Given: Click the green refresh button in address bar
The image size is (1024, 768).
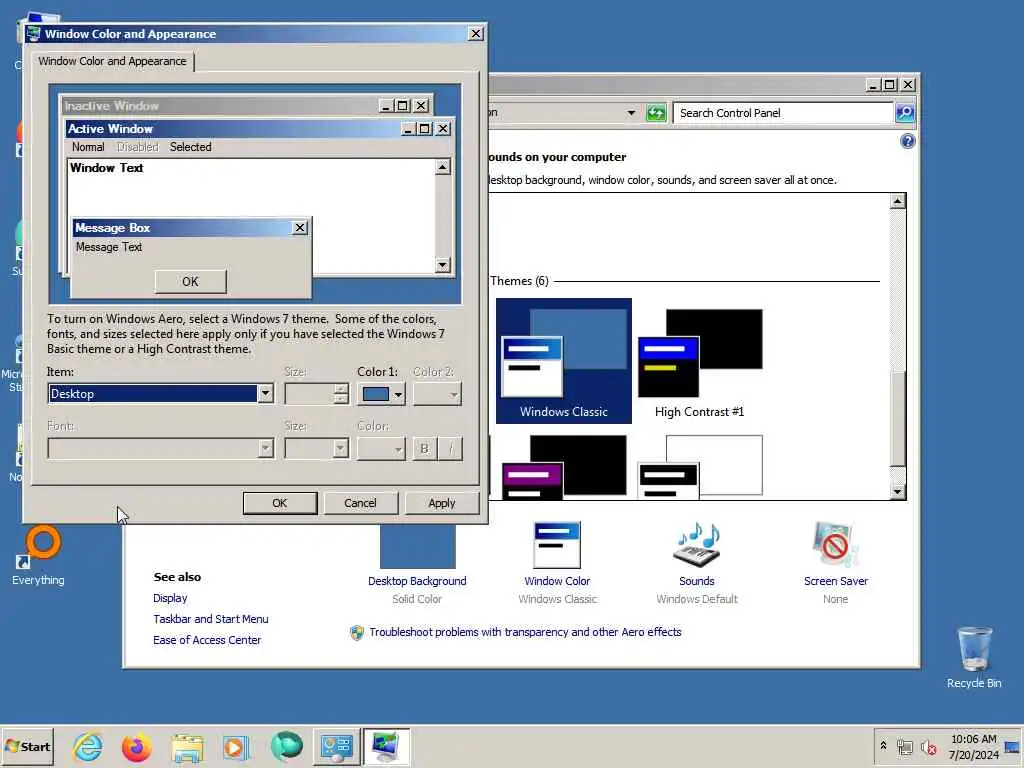Looking at the screenshot, I should pyautogui.click(x=656, y=113).
